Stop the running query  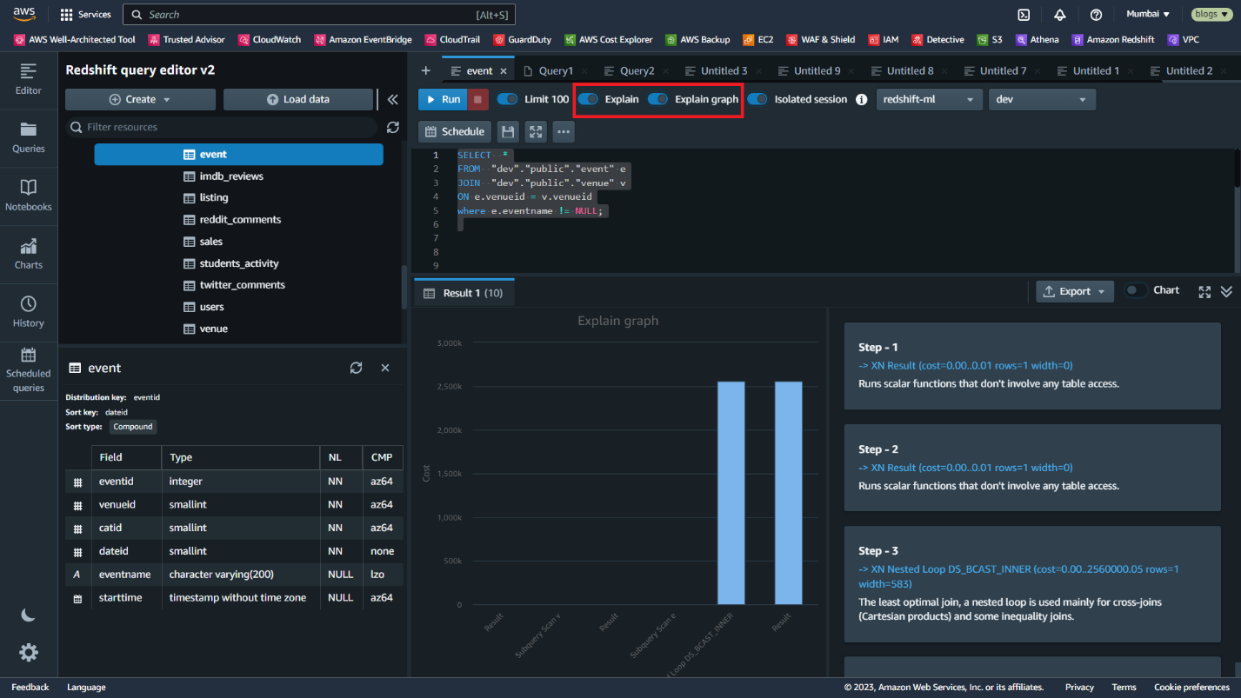click(479, 99)
